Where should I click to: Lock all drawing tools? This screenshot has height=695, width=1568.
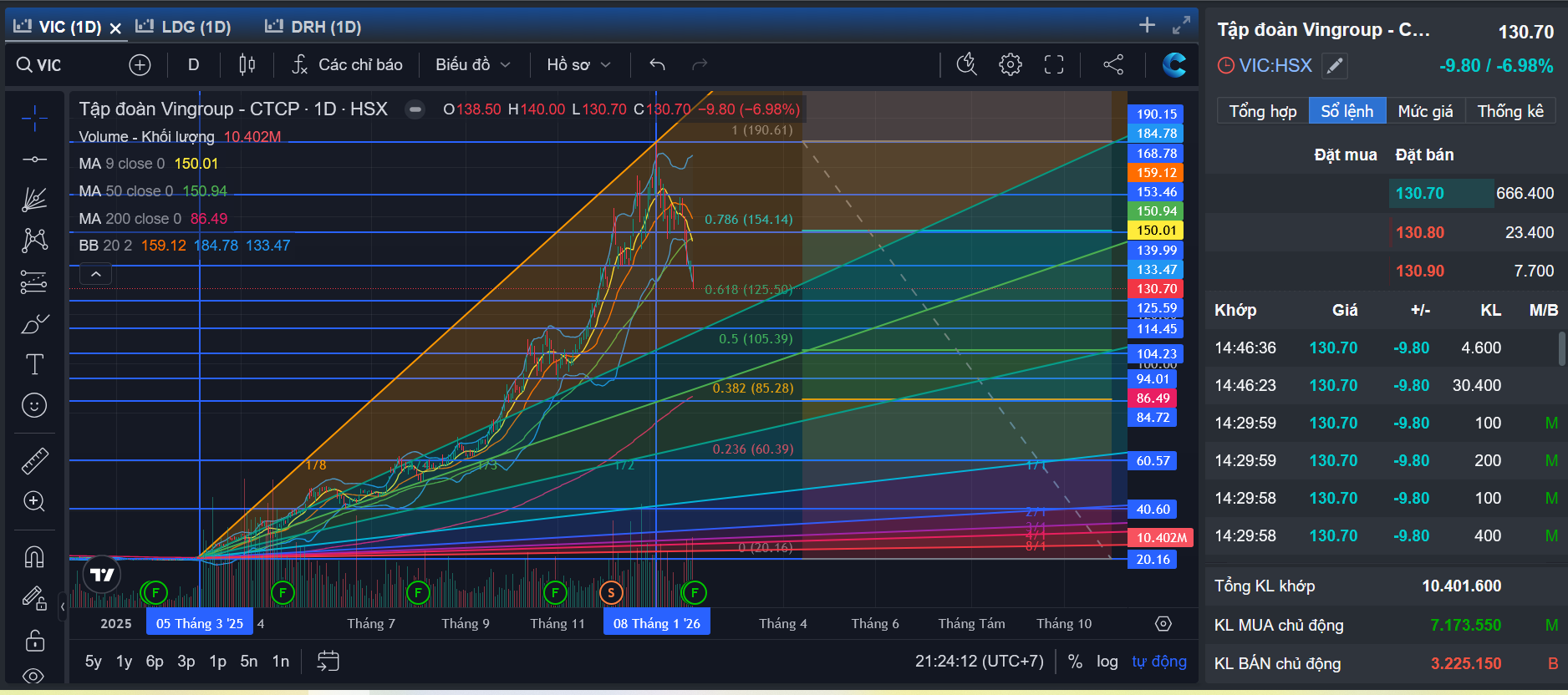pyautogui.click(x=34, y=640)
